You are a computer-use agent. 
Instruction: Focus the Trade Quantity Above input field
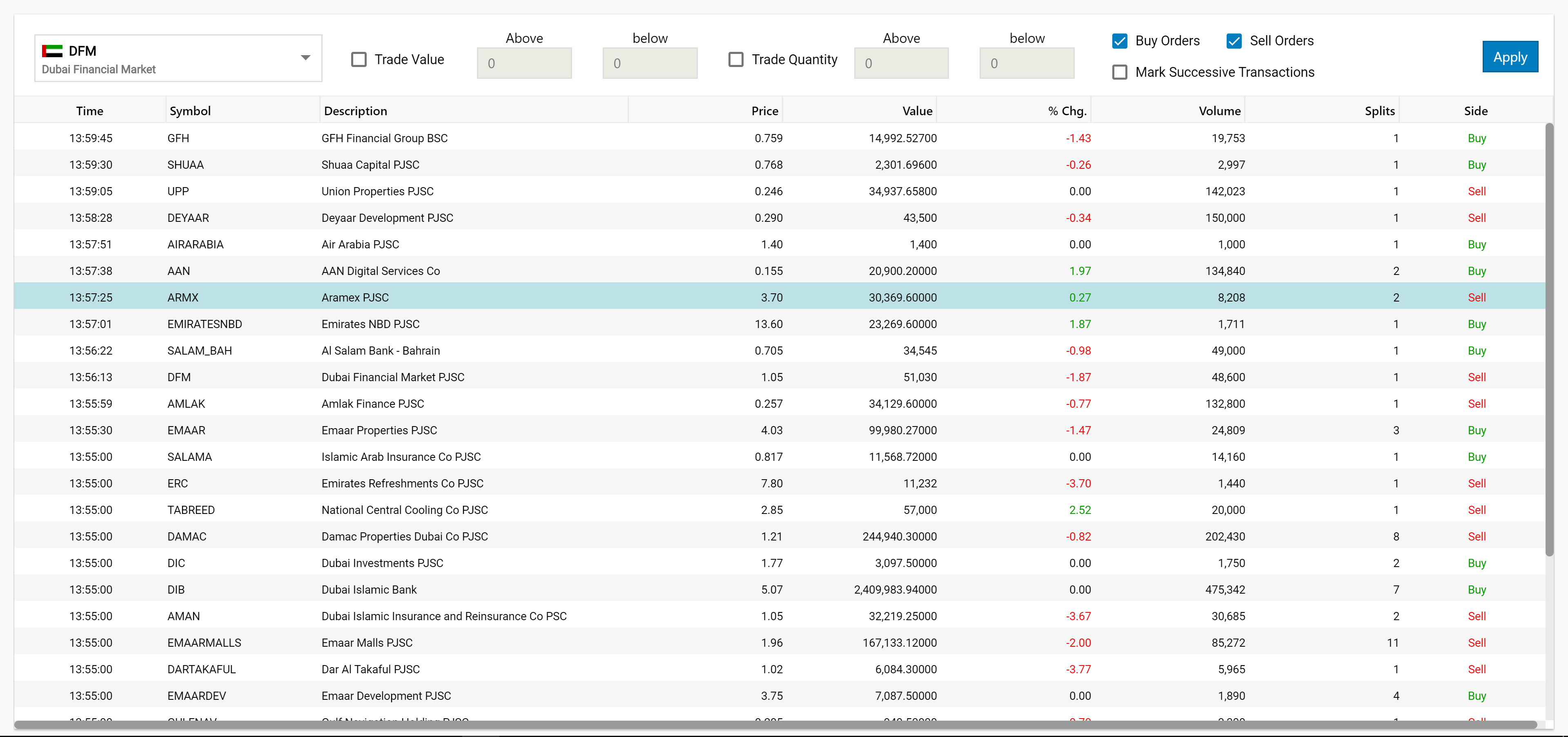[x=902, y=63]
